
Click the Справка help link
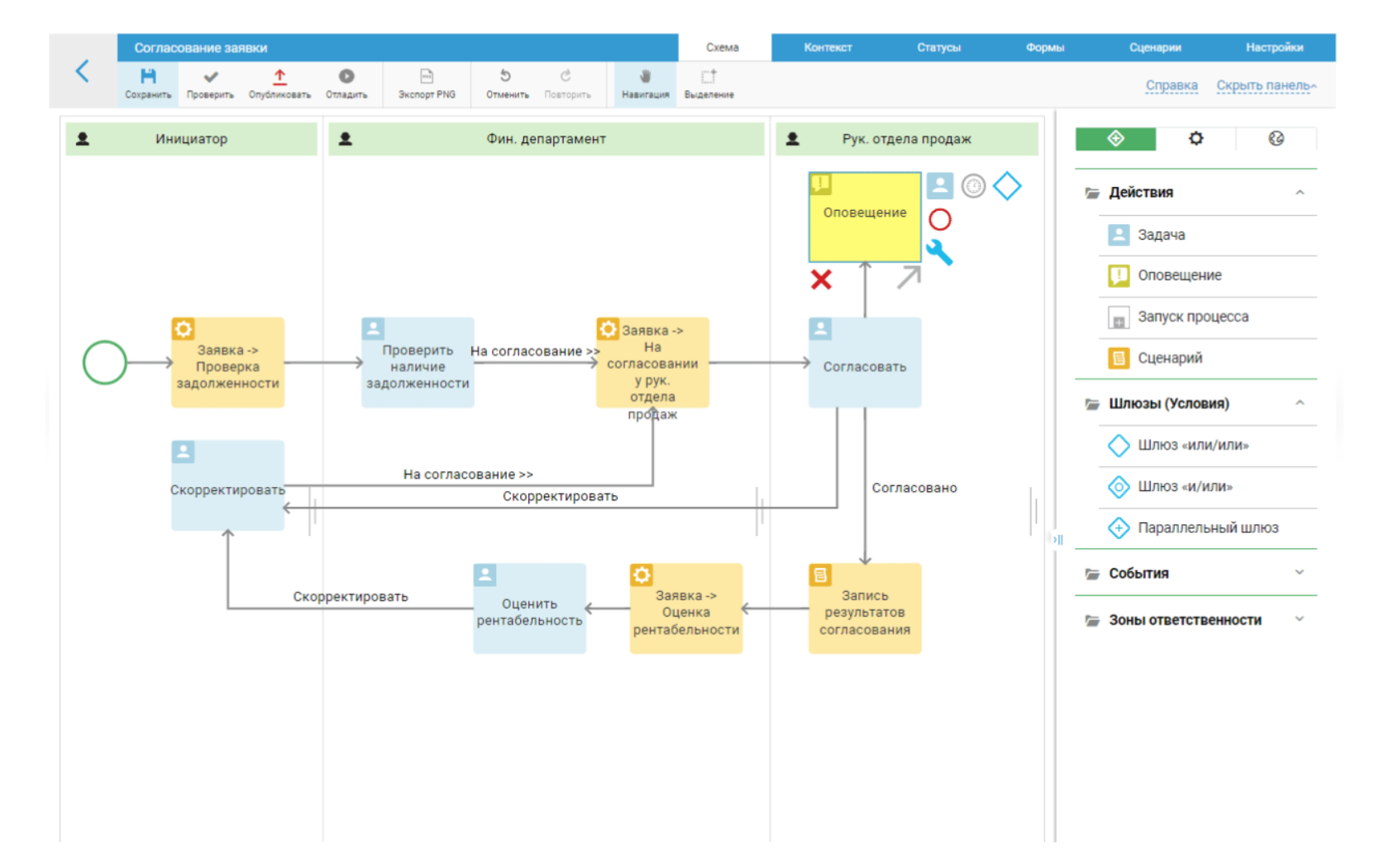click(1172, 85)
